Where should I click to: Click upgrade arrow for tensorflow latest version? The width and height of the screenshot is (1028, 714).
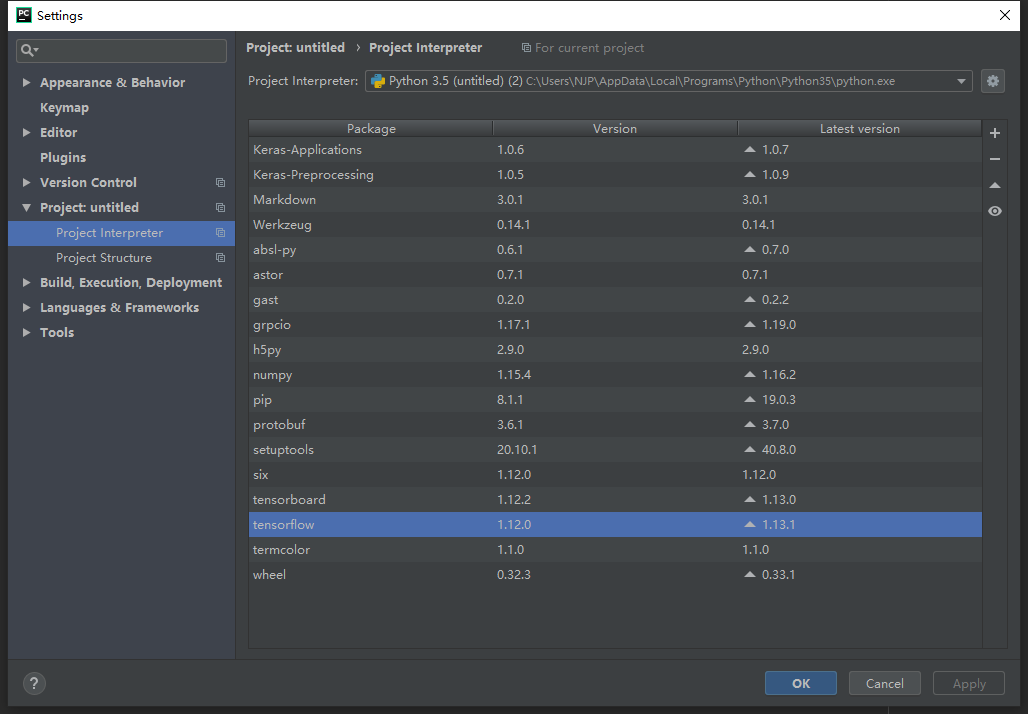coord(749,525)
